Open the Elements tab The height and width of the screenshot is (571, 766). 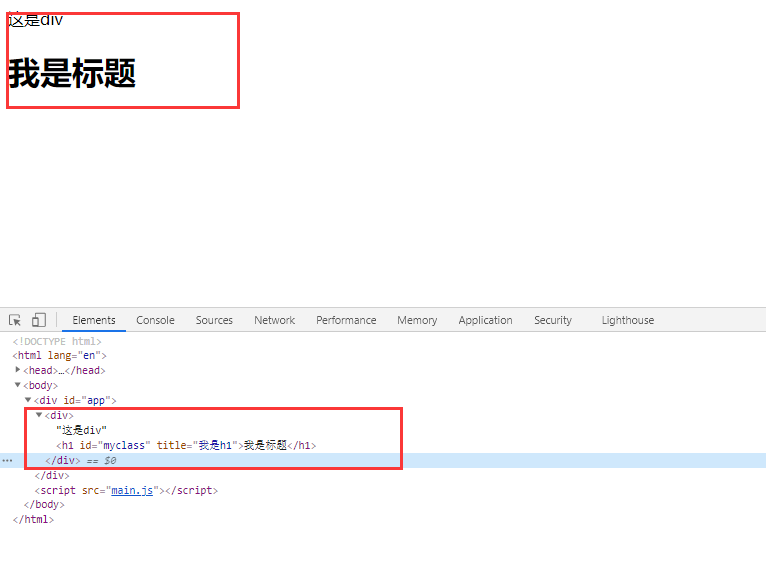(94, 320)
